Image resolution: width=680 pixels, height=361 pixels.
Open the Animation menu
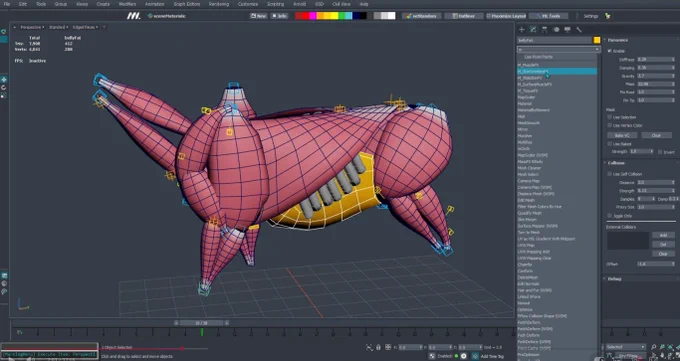pos(155,4)
